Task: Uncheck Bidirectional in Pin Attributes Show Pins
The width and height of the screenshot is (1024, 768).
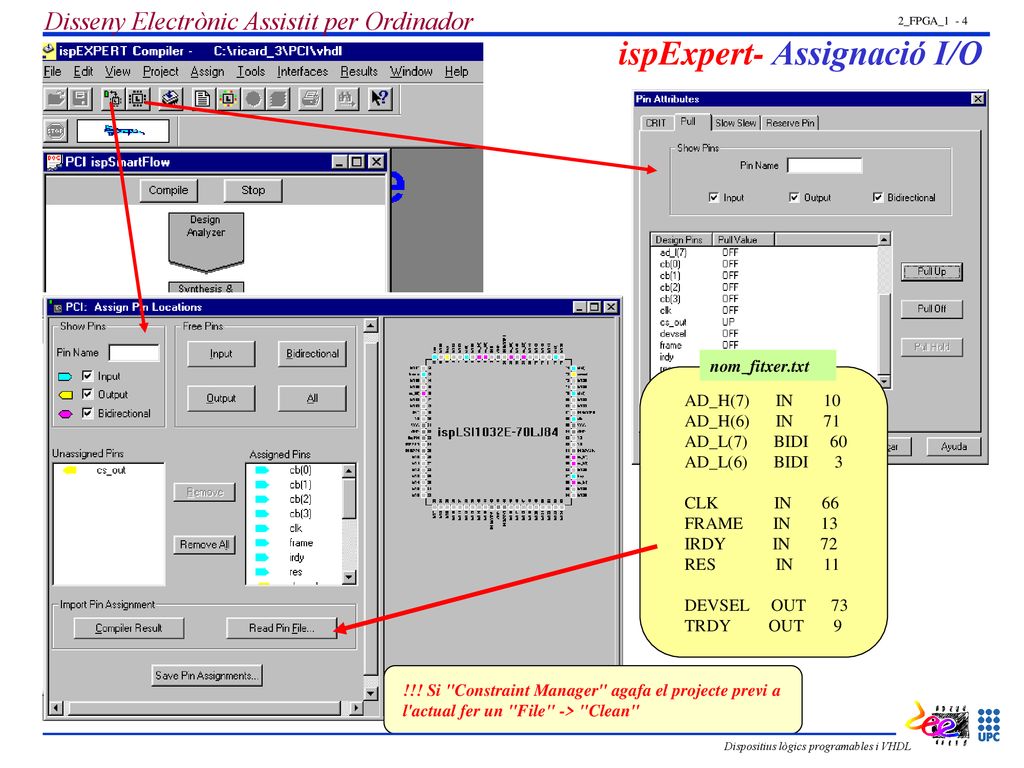Action: click(x=878, y=197)
